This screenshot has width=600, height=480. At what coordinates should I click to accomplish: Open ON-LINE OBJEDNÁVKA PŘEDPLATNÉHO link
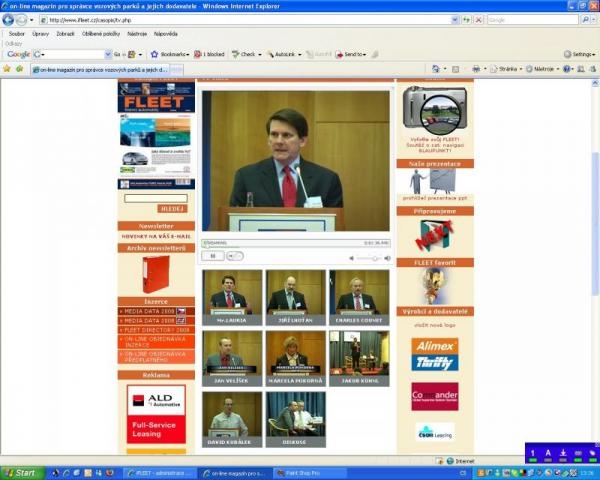tap(156, 357)
